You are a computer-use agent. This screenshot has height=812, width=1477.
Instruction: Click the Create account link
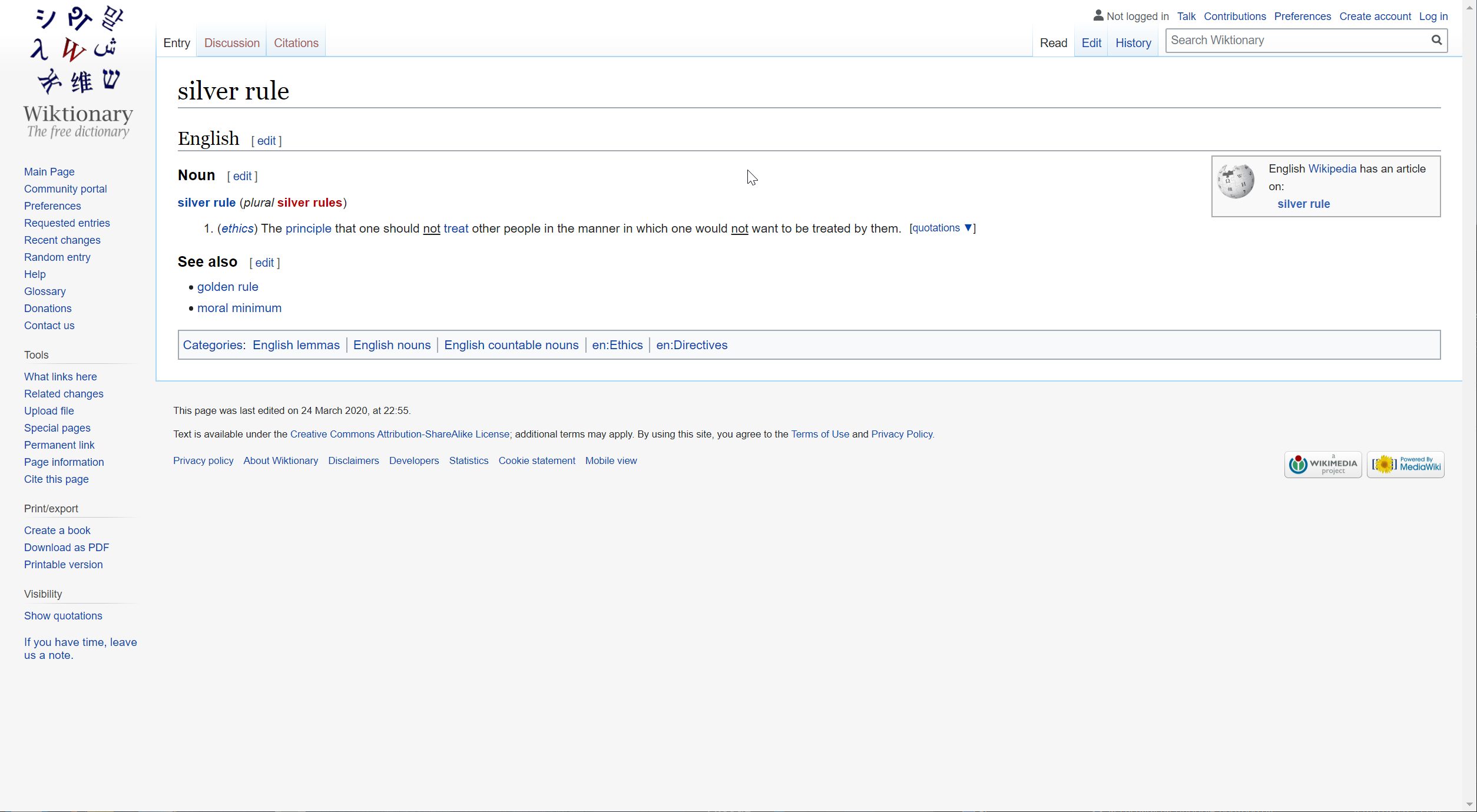coord(1375,16)
